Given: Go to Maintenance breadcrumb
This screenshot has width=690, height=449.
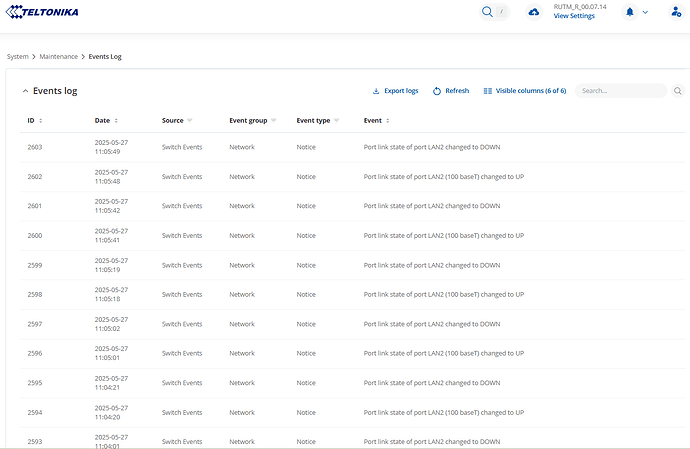Looking at the screenshot, I should click(59, 56).
